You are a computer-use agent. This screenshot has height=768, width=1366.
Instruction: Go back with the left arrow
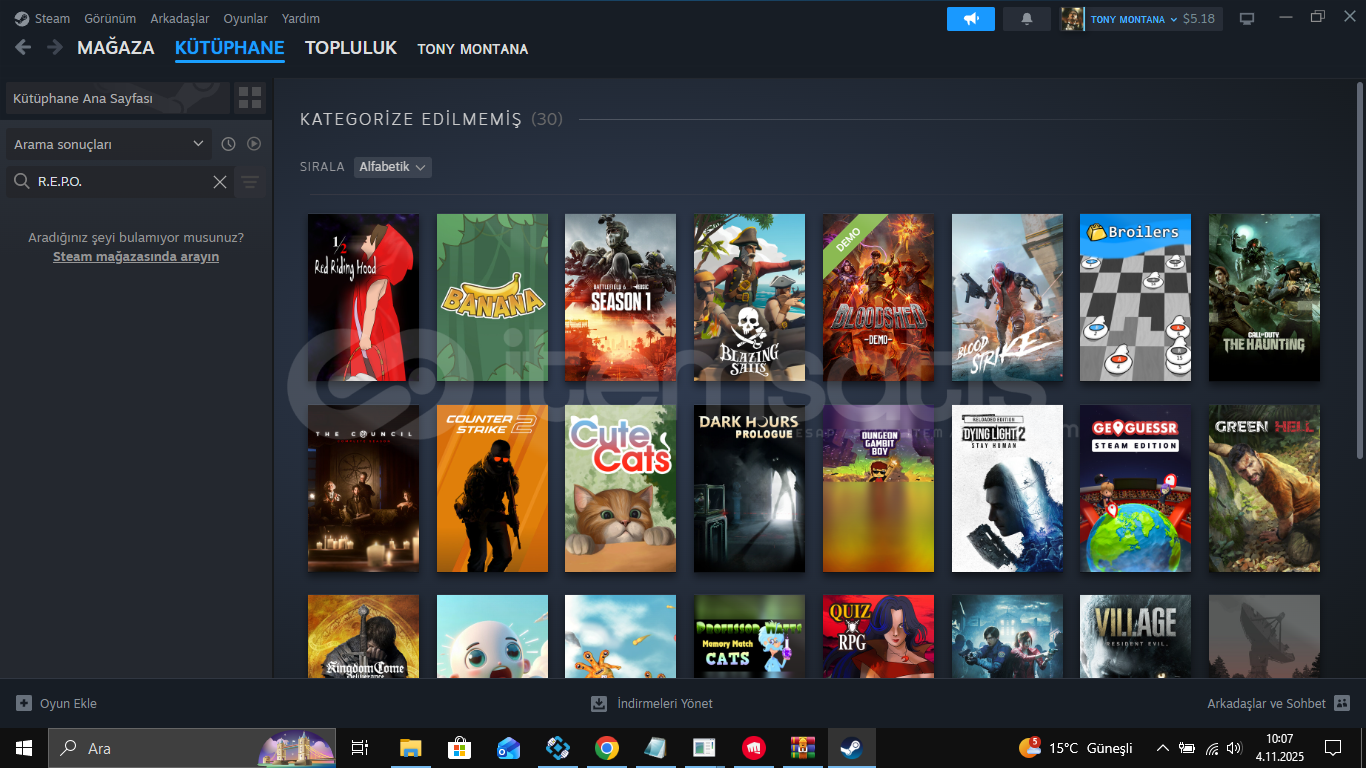point(23,48)
